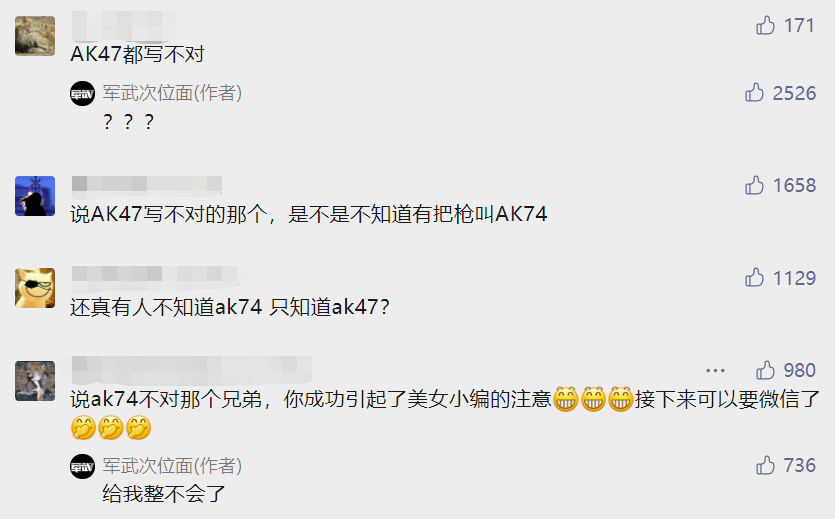Like the comment with 1129 likes
Viewport: 835px width, 519px height.
[755, 277]
